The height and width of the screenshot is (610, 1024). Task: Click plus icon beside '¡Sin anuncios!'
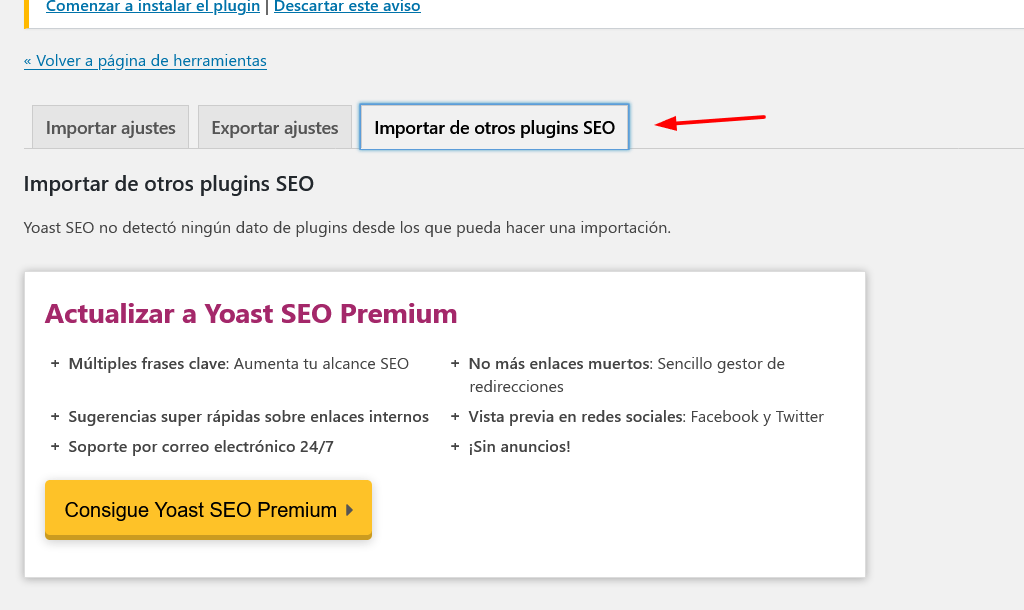455,446
